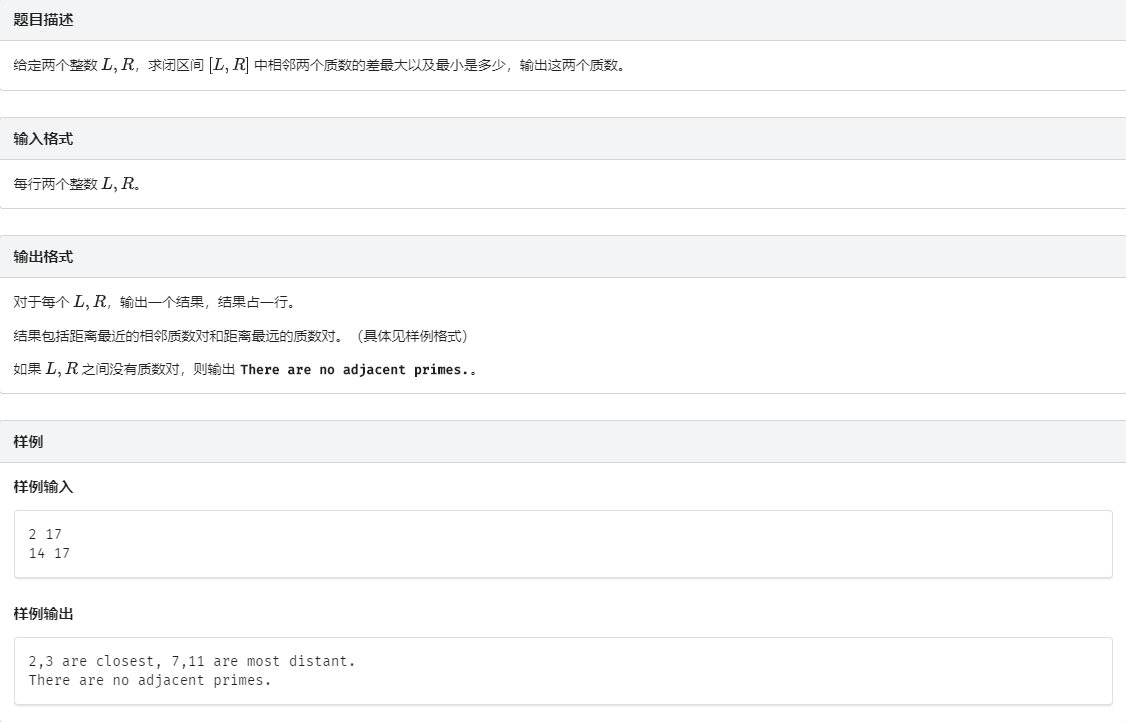This screenshot has height=722, width=1126.
Task: Select the conditional line 如果 L,R 之间没有质数对
Action: coord(95,369)
